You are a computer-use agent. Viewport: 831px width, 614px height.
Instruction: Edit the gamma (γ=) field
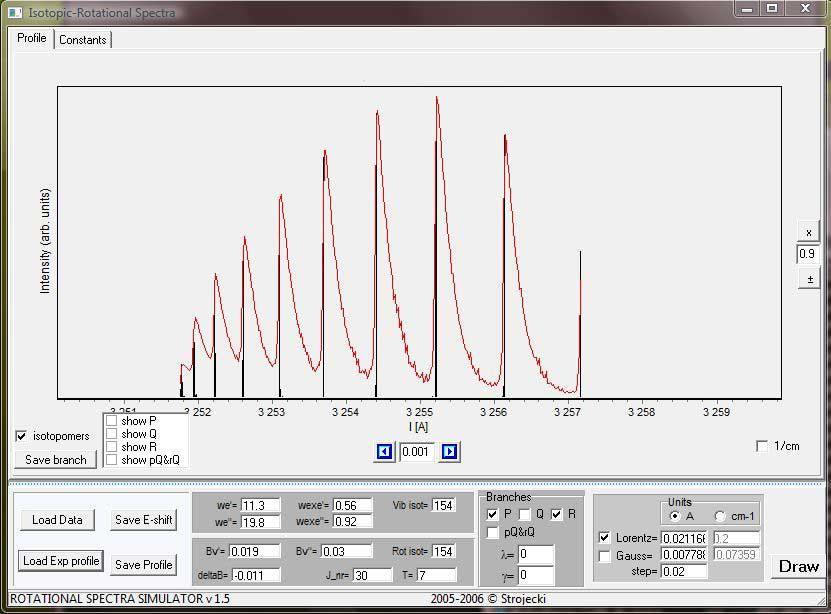536,575
